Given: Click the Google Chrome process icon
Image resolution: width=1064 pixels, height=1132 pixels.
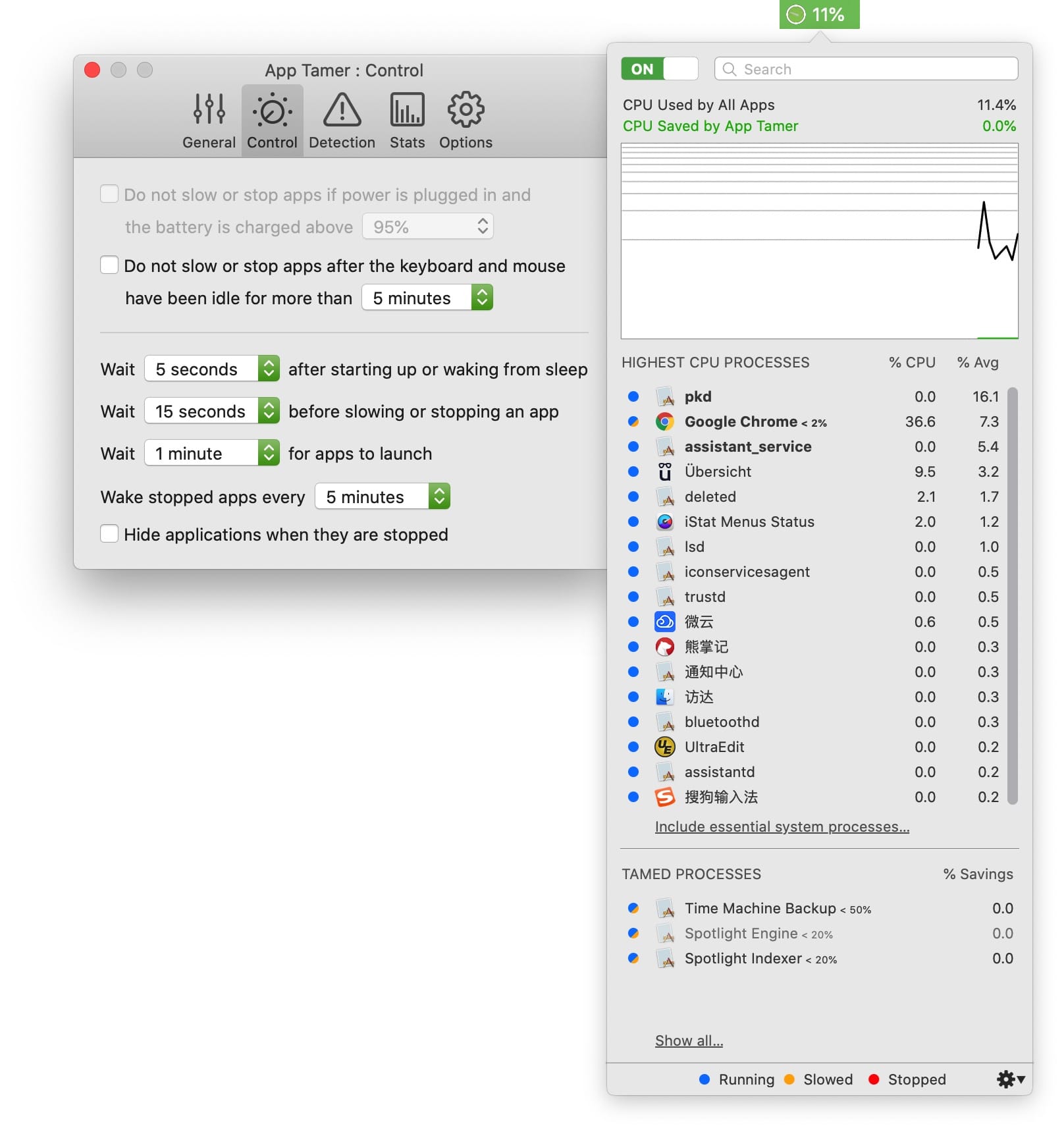Looking at the screenshot, I should point(664,421).
